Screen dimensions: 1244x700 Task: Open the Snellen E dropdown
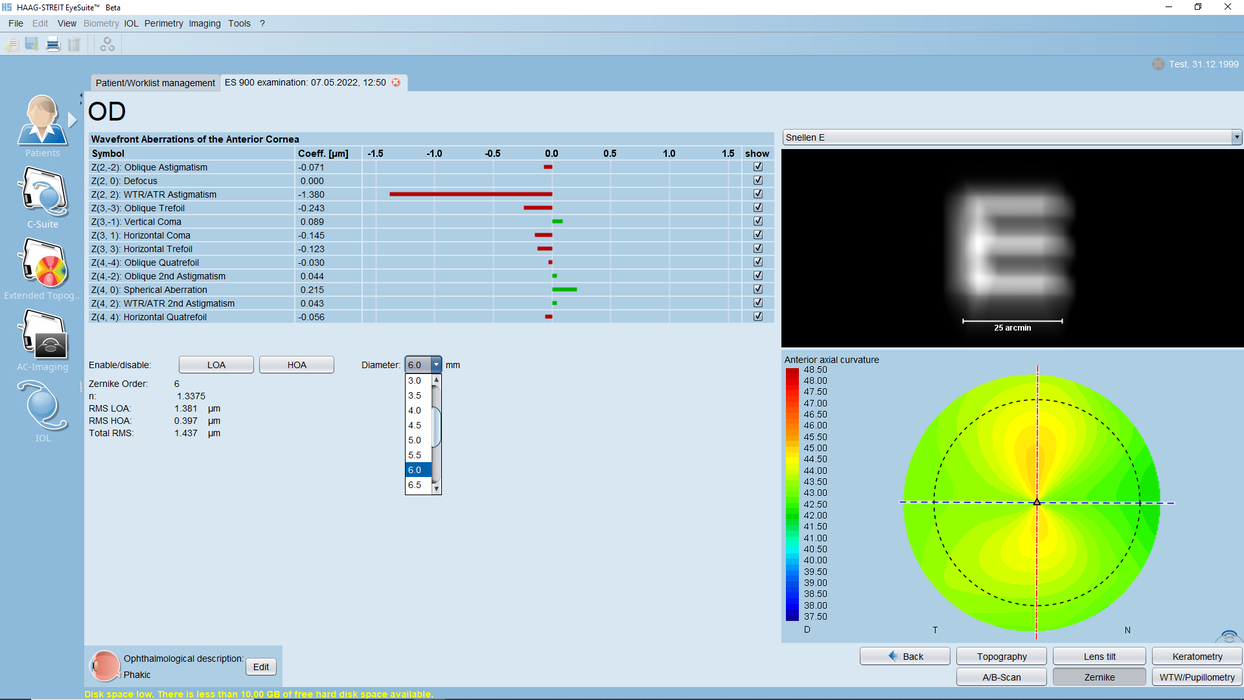tap(1236, 137)
